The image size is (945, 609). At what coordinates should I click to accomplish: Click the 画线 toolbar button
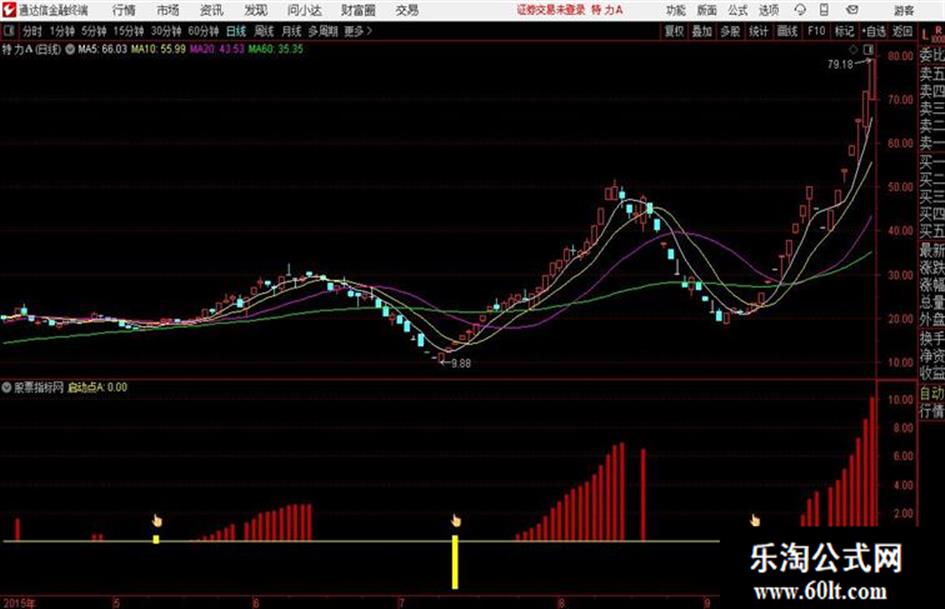pyautogui.click(x=787, y=31)
